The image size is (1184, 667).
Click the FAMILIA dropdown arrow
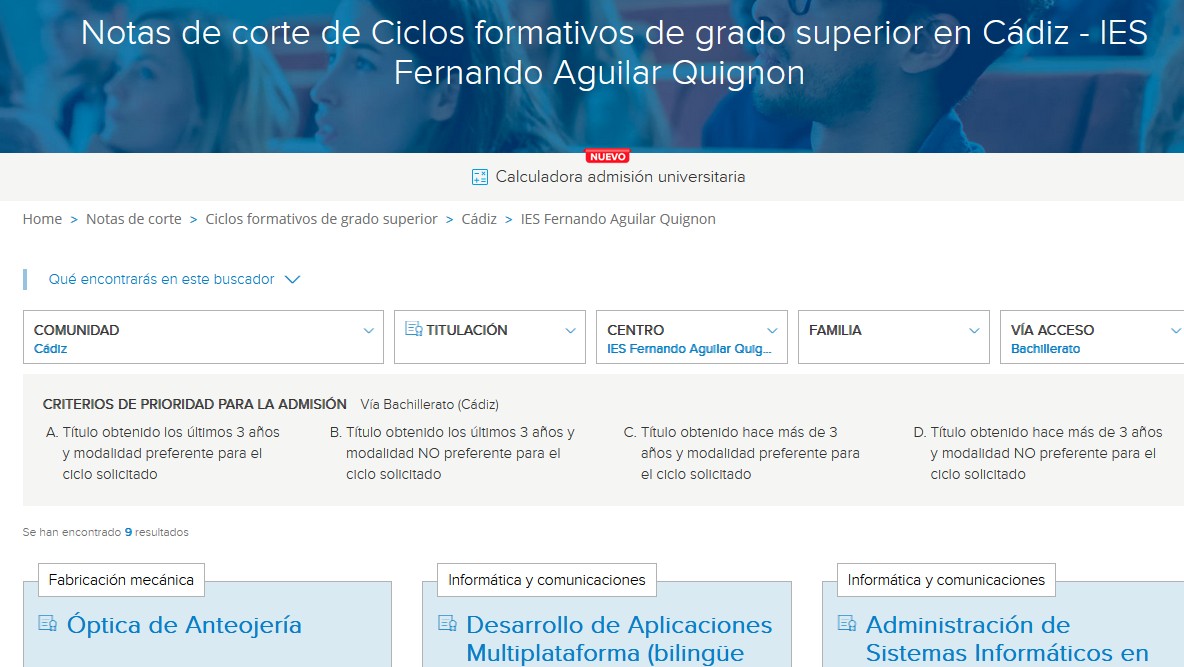pos(974,331)
